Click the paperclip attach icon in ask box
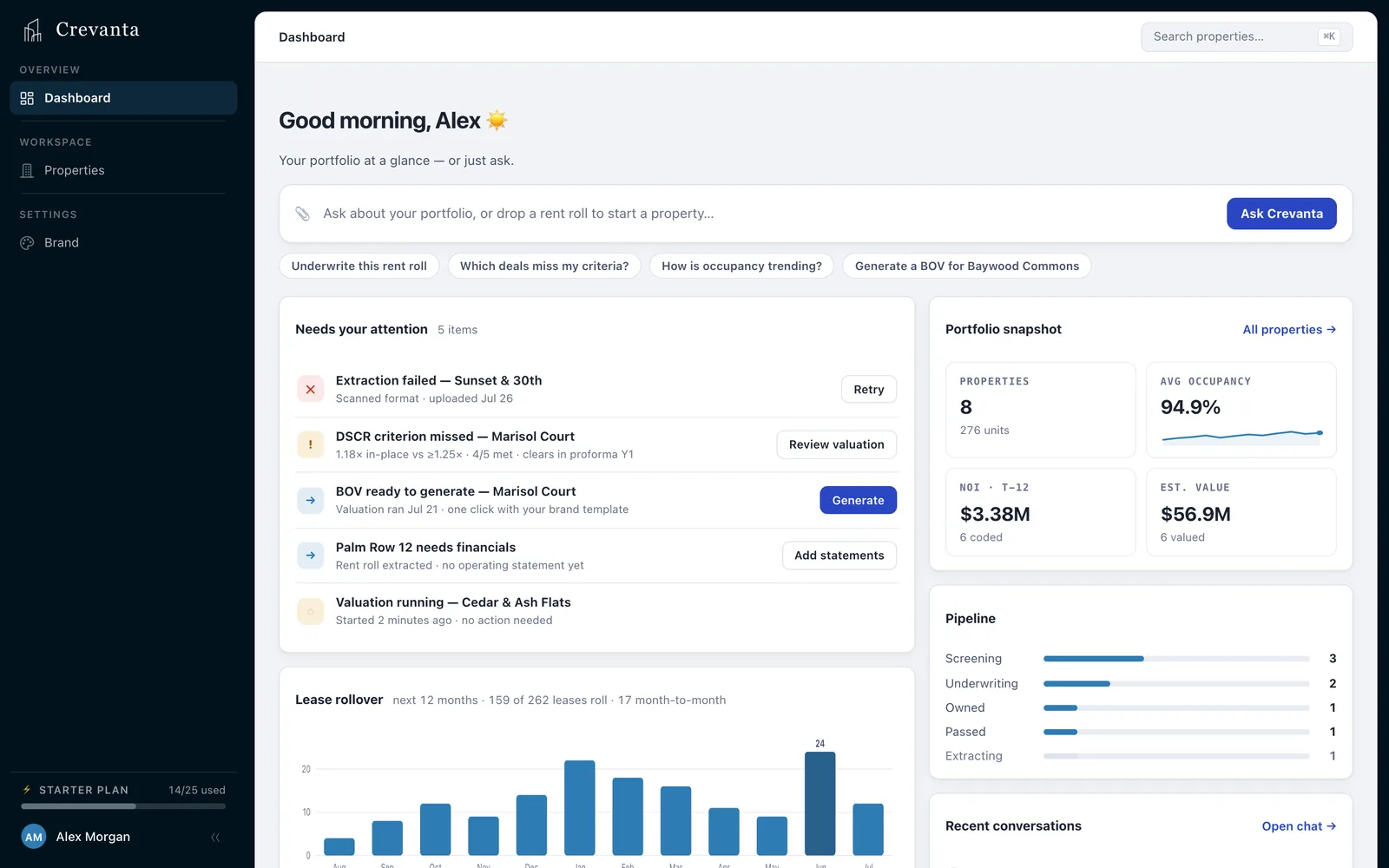 [x=302, y=214]
